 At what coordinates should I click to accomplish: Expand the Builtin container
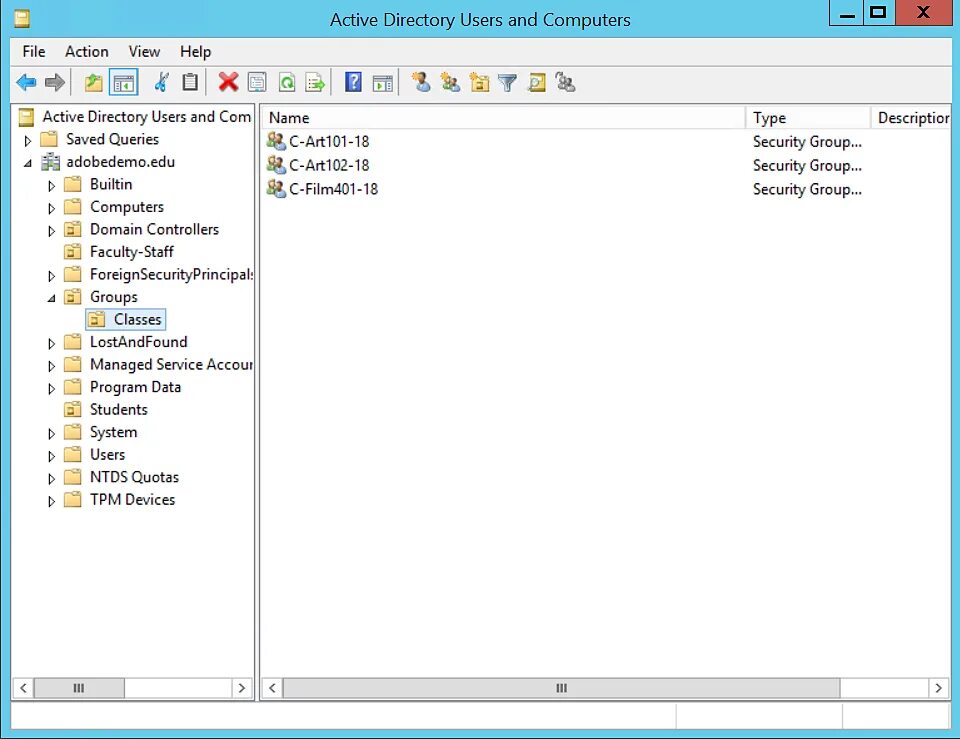coord(51,186)
